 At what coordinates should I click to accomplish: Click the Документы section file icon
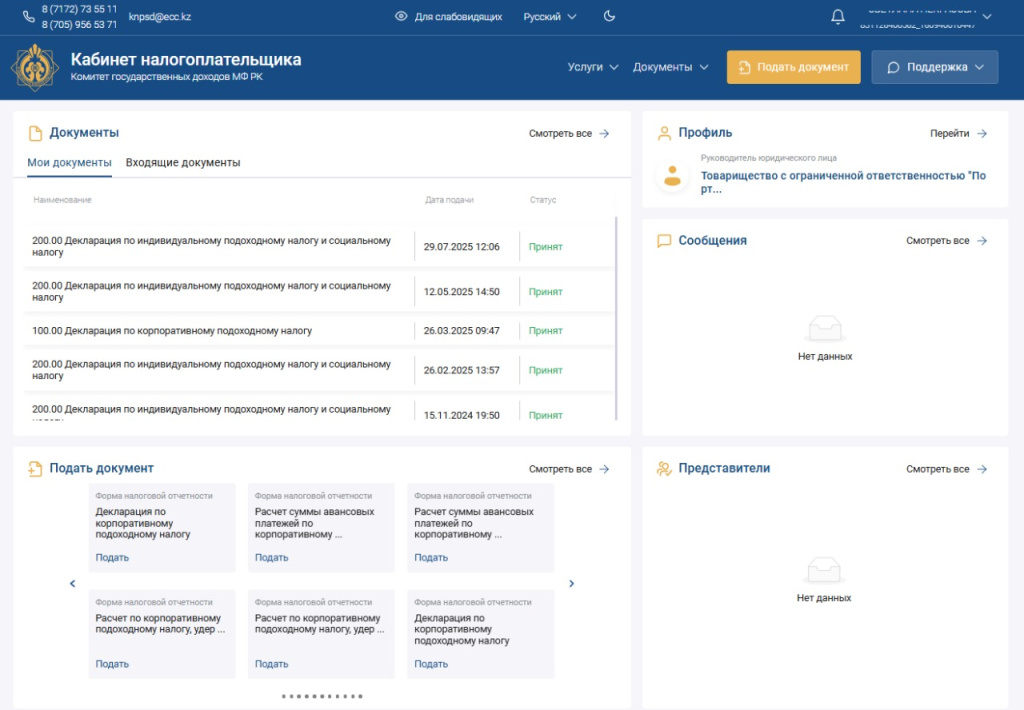click(x=35, y=133)
